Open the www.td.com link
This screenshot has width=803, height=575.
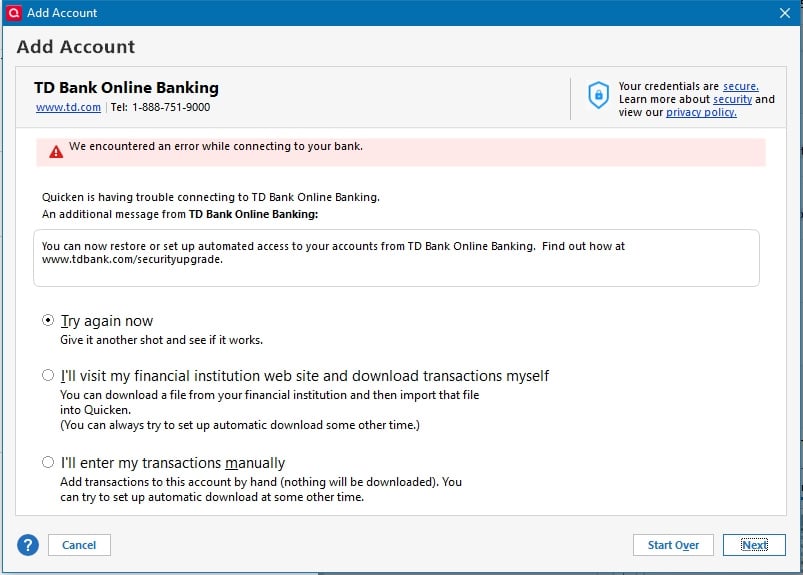[68, 107]
